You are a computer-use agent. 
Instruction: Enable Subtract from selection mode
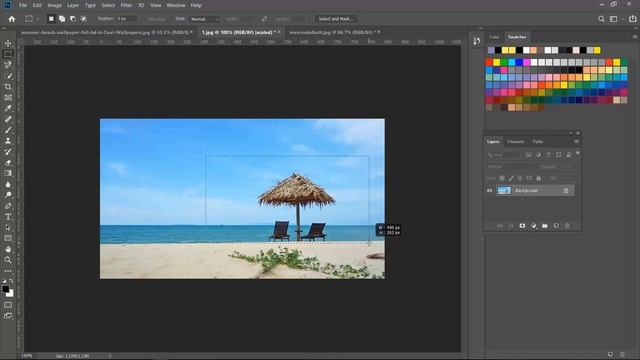coord(73,19)
